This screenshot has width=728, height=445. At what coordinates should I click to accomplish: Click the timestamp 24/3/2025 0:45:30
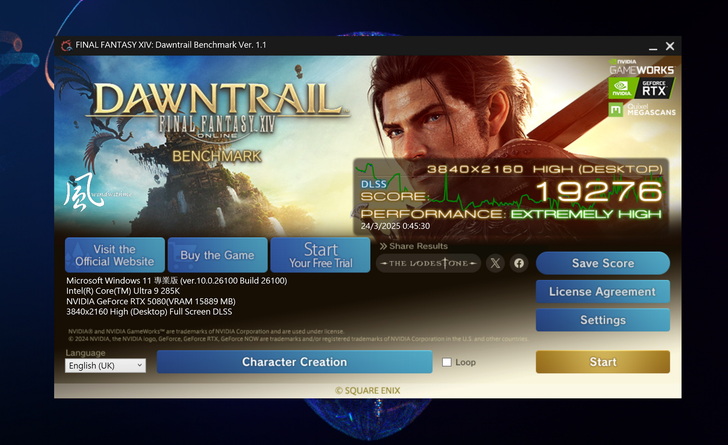click(x=395, y=226)
